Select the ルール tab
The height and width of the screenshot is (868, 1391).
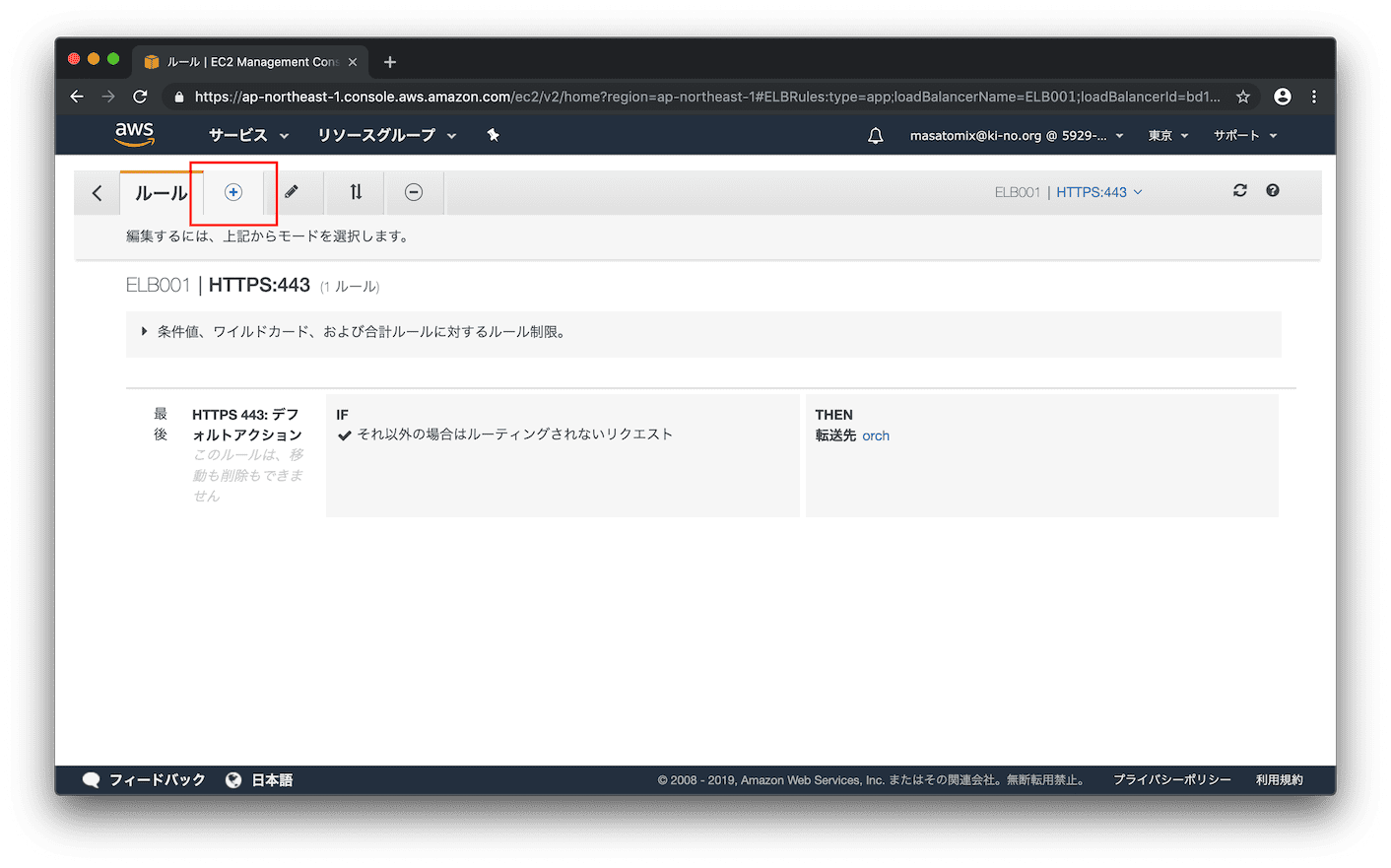click(x=162, y=193)
